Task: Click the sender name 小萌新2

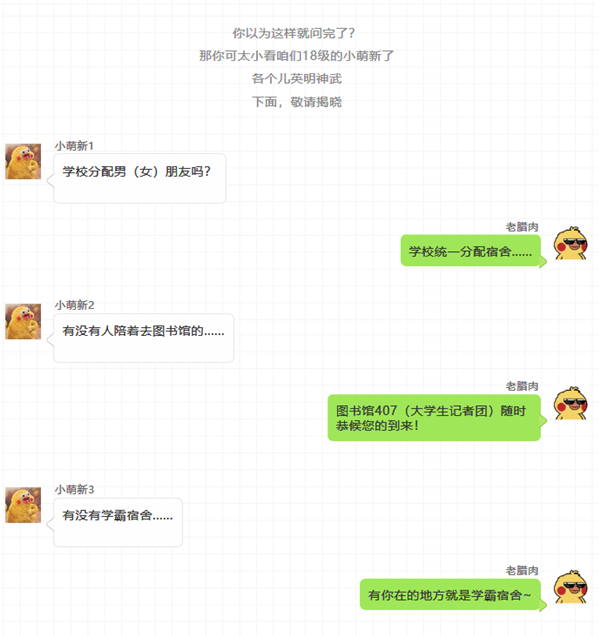Action: 74,305
